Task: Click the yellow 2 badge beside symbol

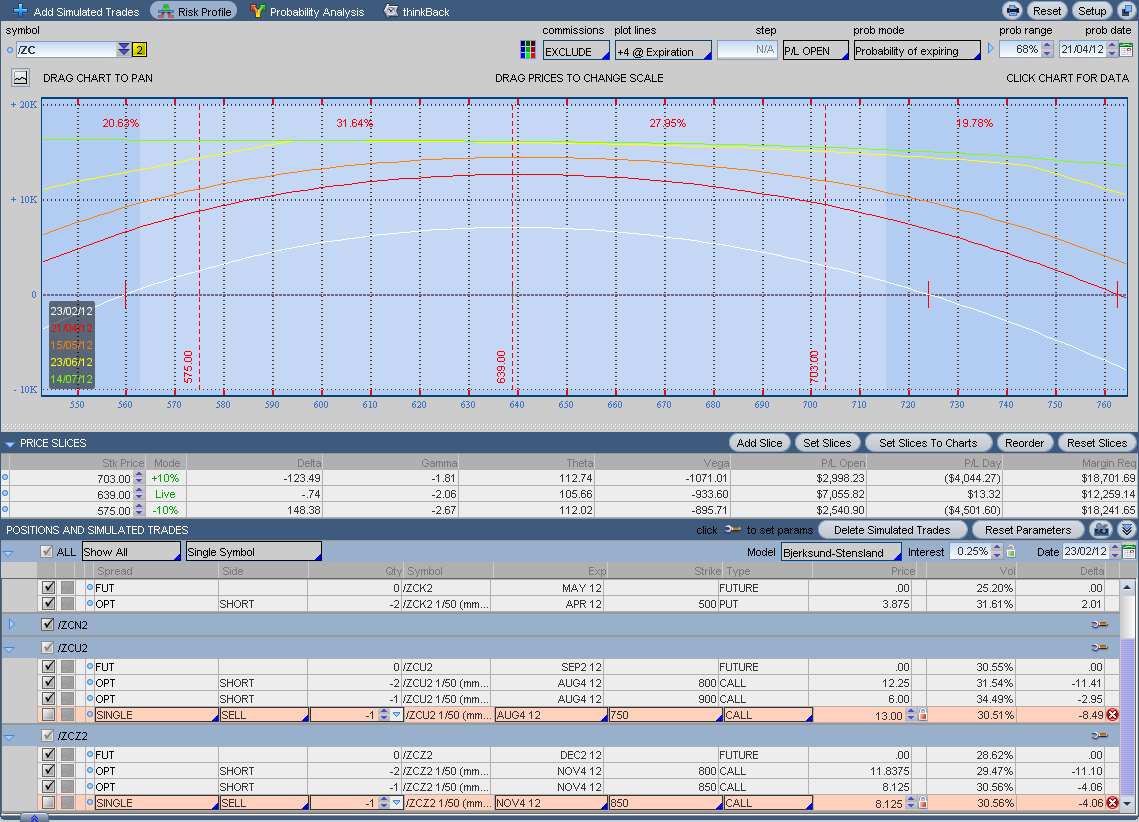Action: point(139,50)
